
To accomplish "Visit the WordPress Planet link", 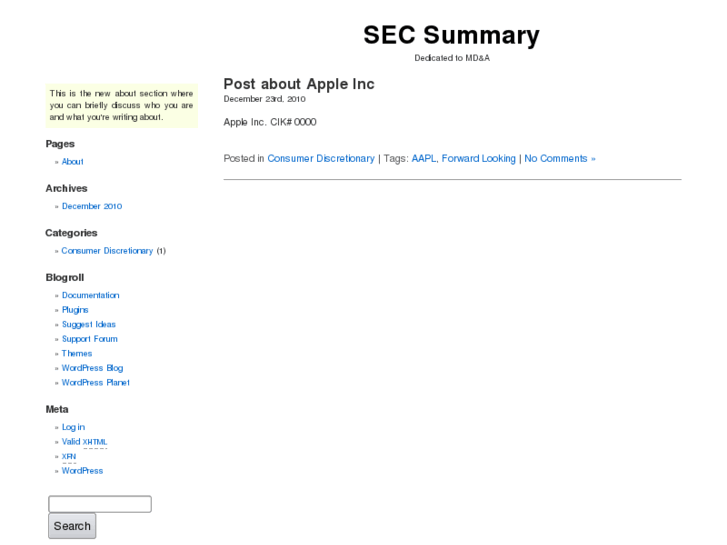I will pyautogui.click(x=96, y=382).
